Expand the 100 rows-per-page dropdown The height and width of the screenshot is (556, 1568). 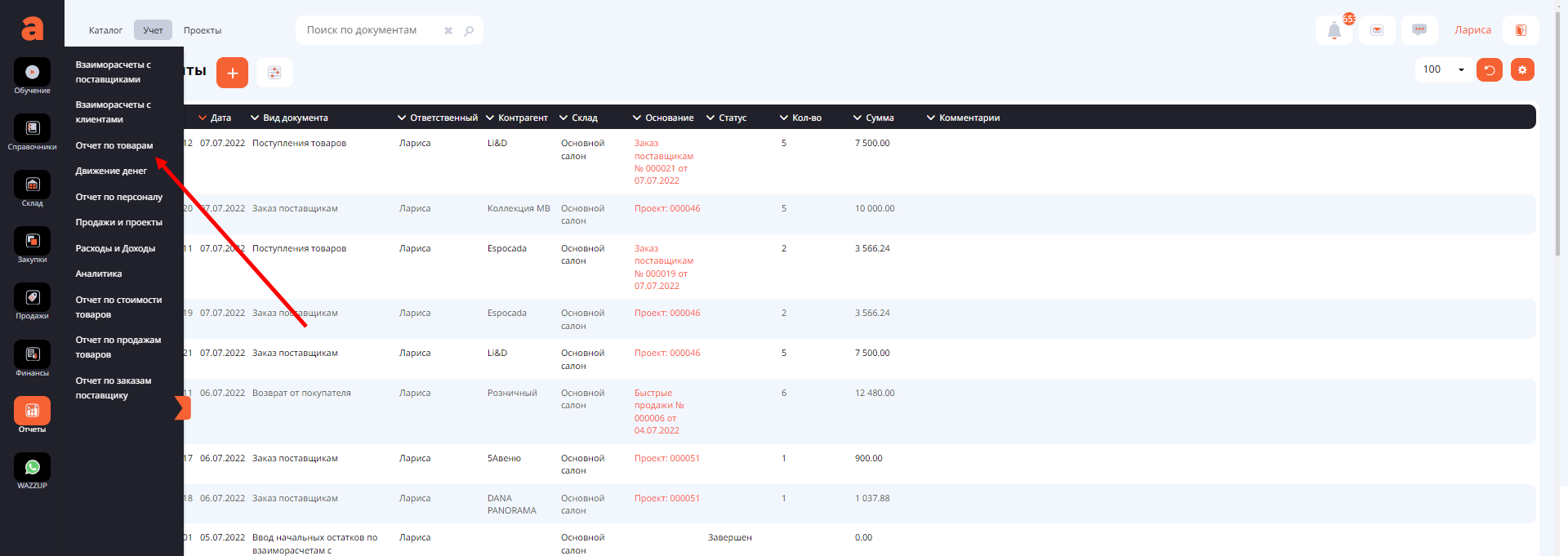[x=1443, y=69]
